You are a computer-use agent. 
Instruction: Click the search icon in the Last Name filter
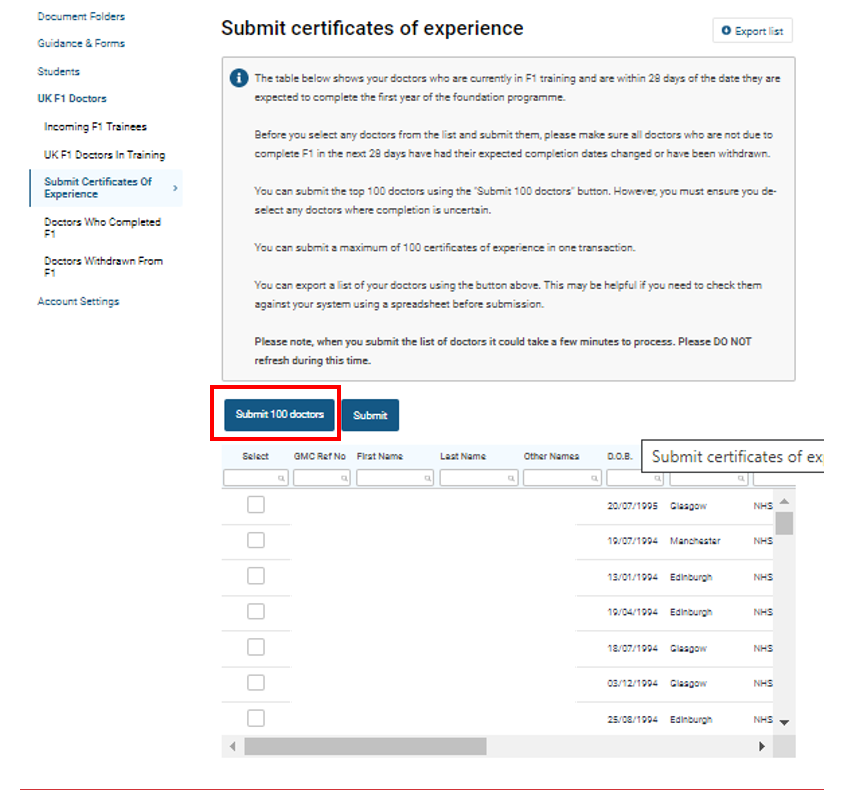click(511, 478)
